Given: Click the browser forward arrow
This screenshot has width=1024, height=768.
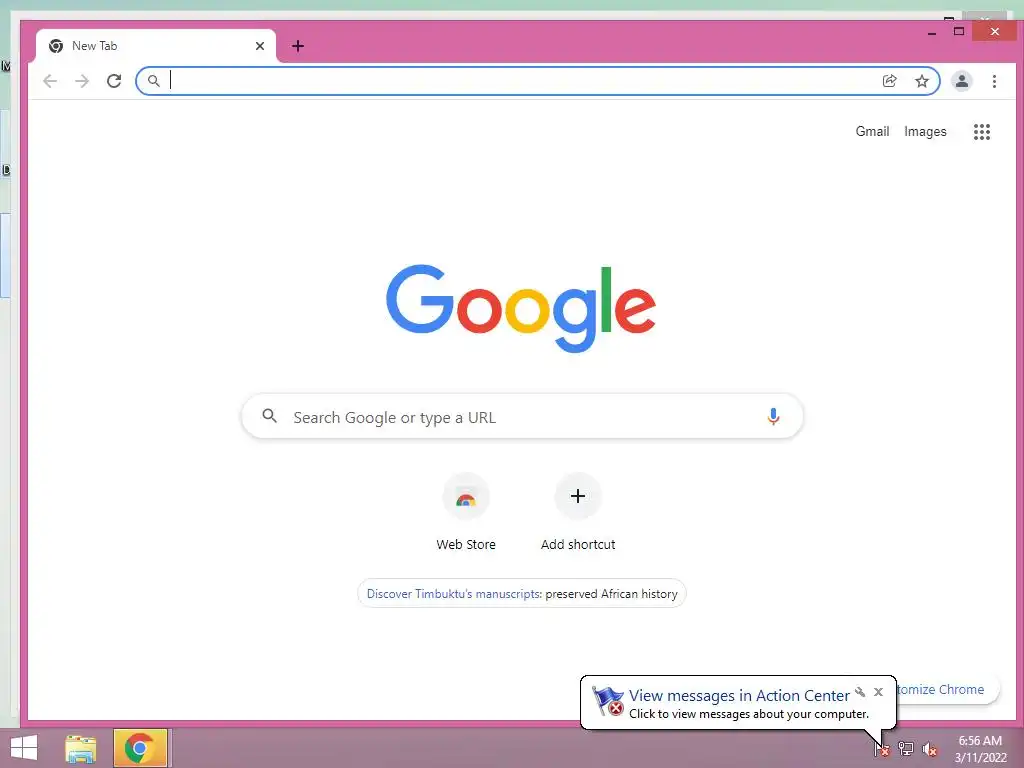Looking at the screenshot, I should click(x=82, y=81).
